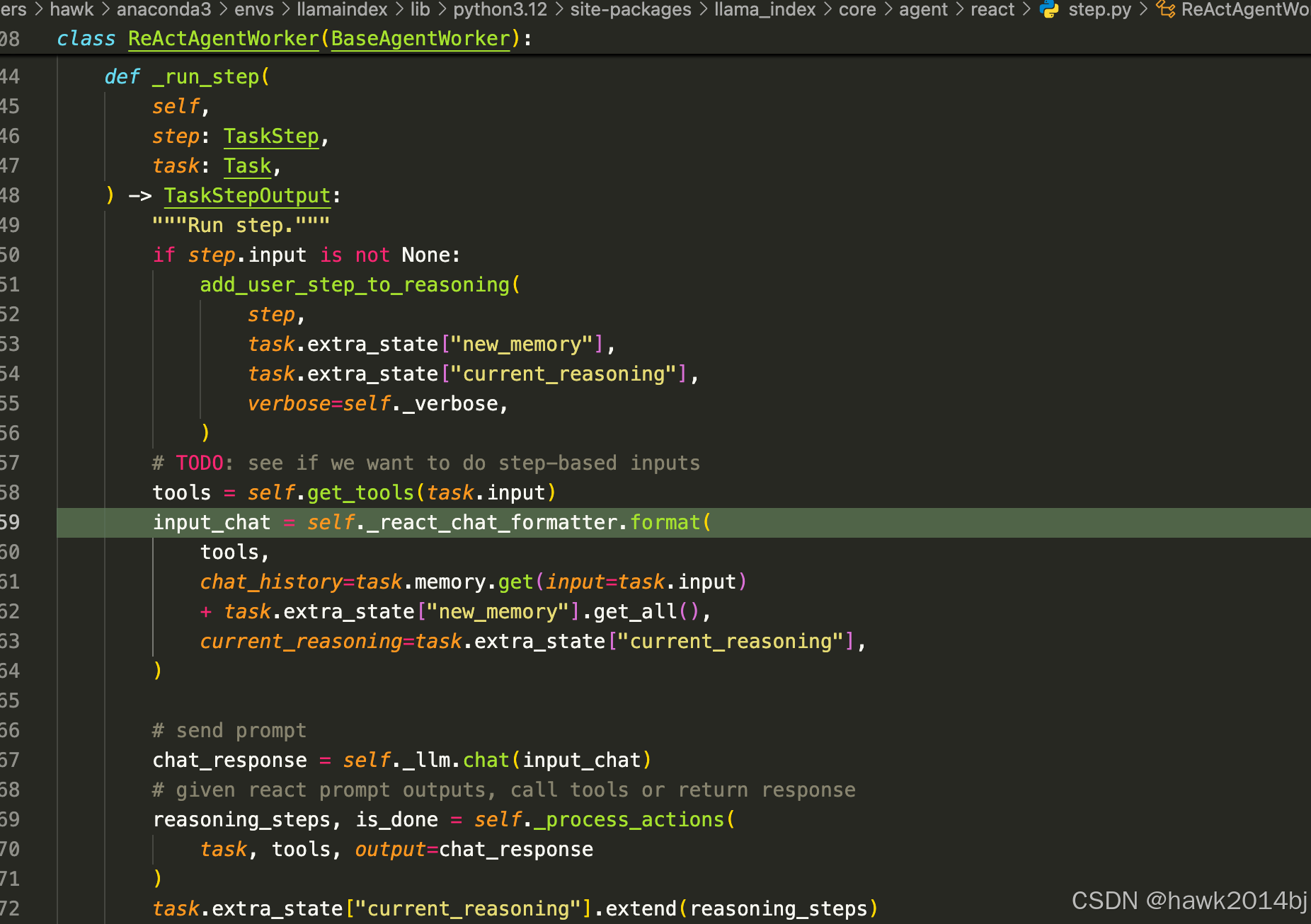Click current_reasoning keyword argument
Screen dimensions: 1311x924
[x=301, y=641]
